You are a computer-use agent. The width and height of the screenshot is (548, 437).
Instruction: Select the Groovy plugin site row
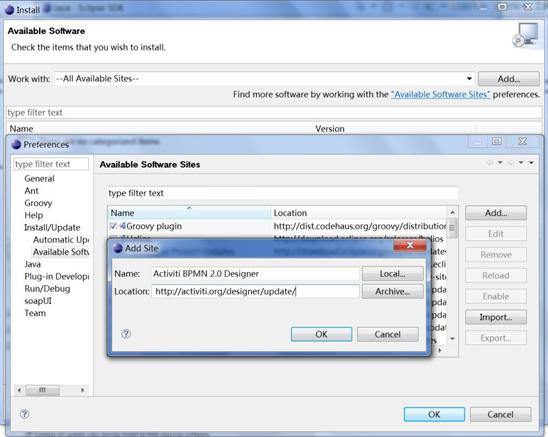click(x=277, y=226)
